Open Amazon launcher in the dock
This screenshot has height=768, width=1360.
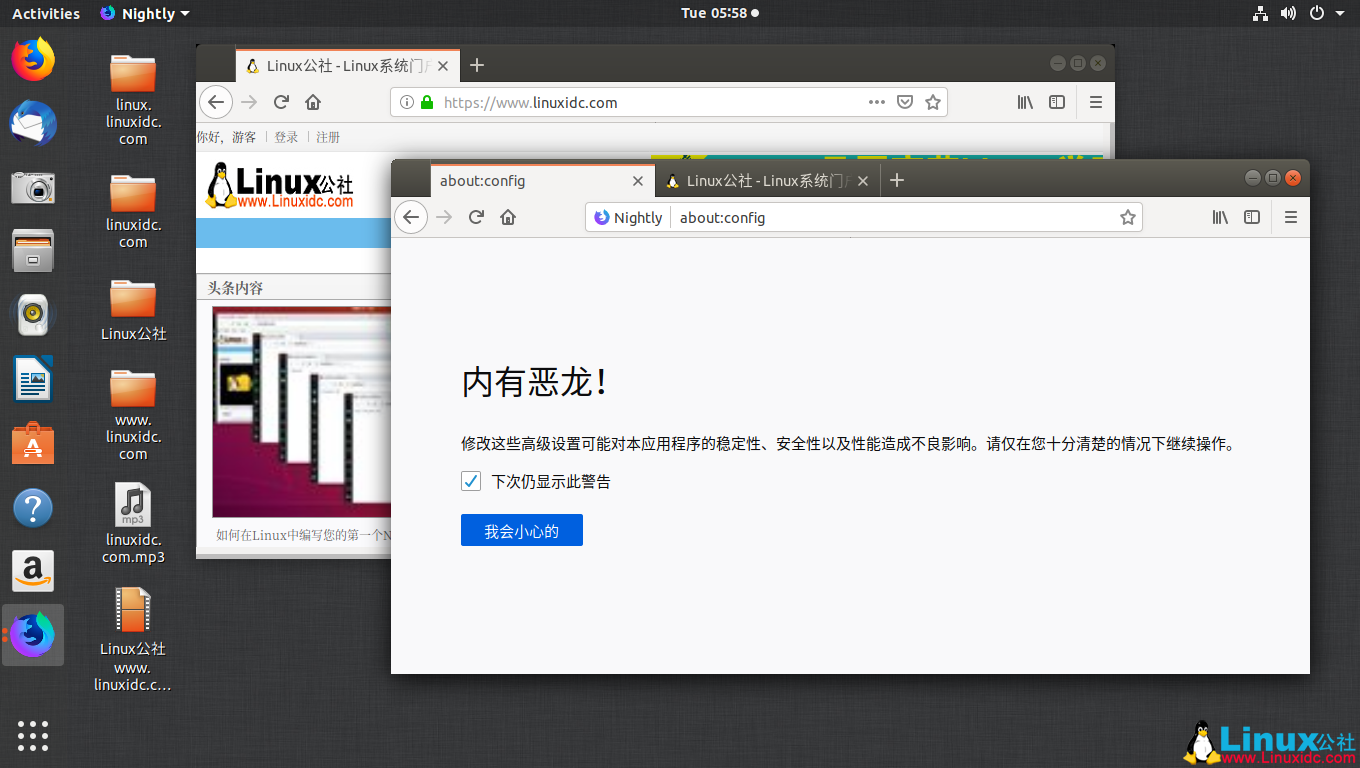point(33,571)
